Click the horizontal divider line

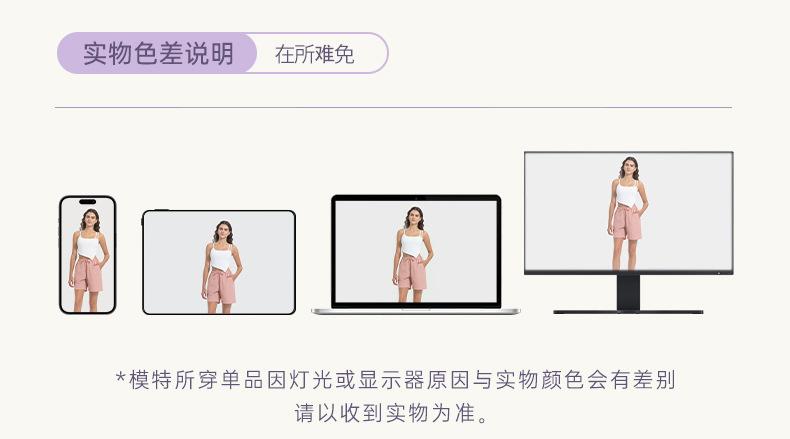tap(393, 107)
